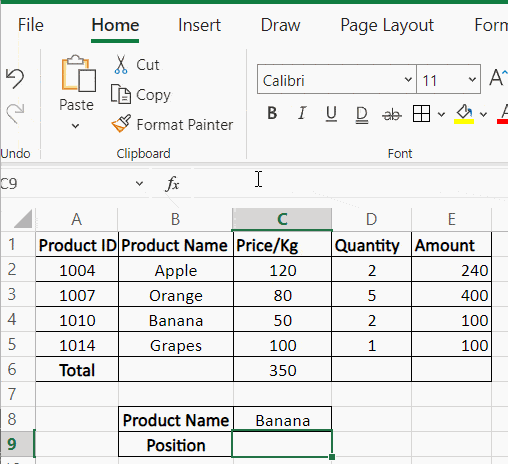The image size is (508, 464).
Task: Select the price cell showing 50
Action: [x=283, y=320]
